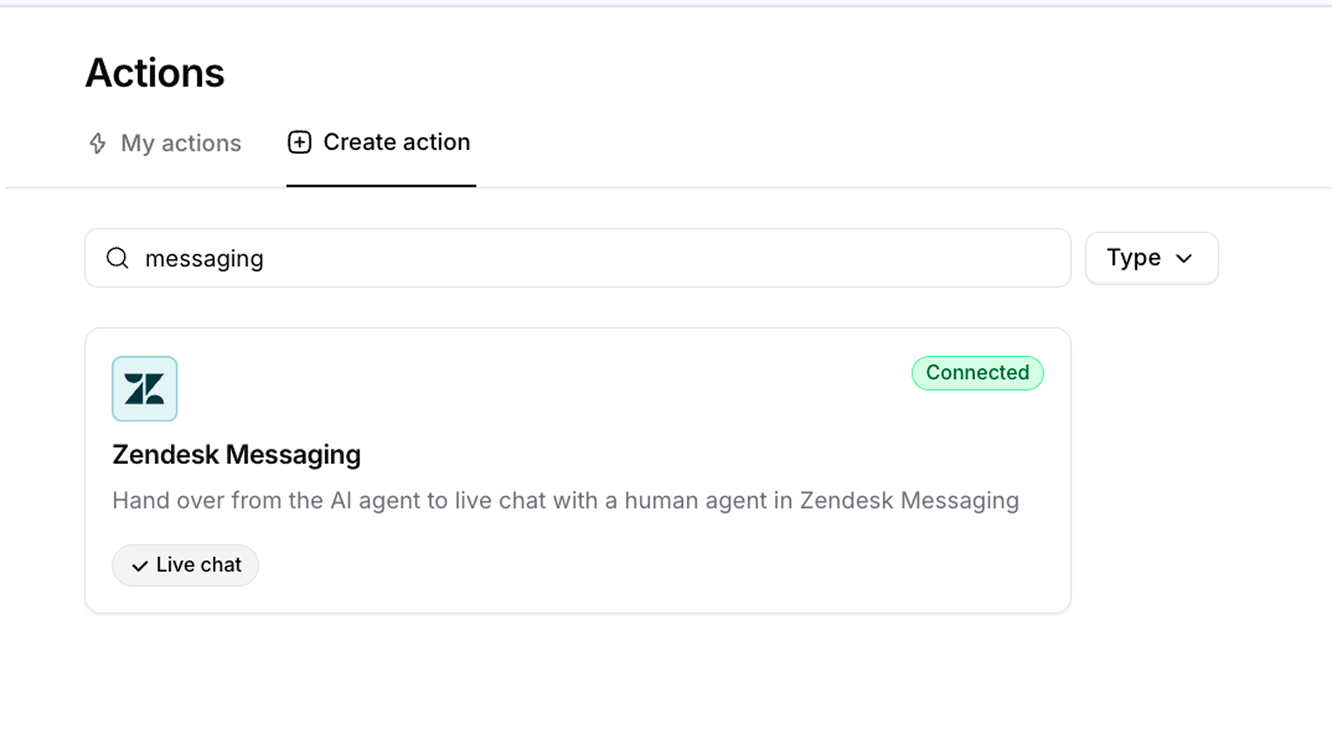Click the magnifying glass search icon

(x=118, y=258)
